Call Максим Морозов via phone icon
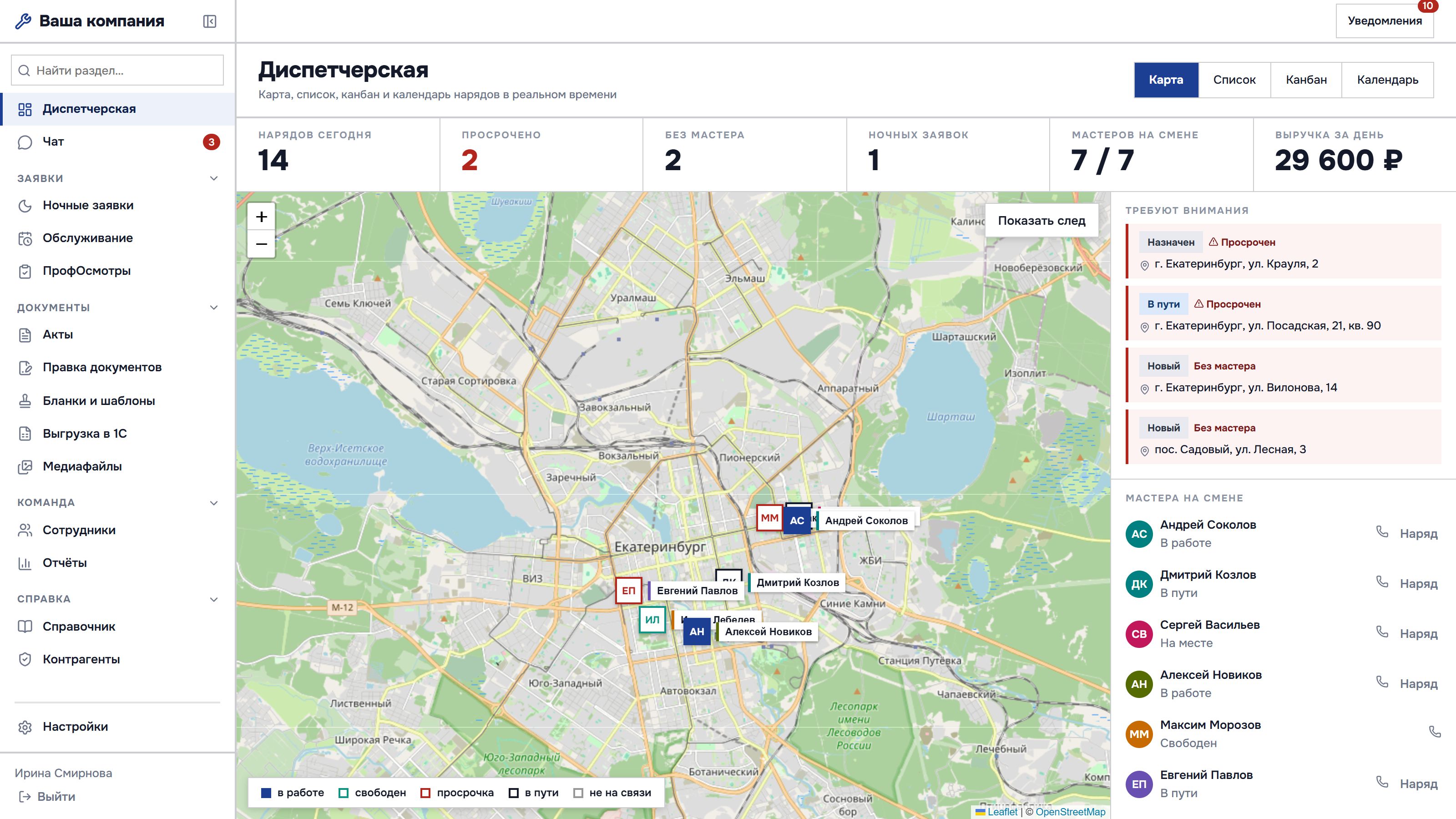This screenshot has width=1456, height=819. (x=1435, y=732)
